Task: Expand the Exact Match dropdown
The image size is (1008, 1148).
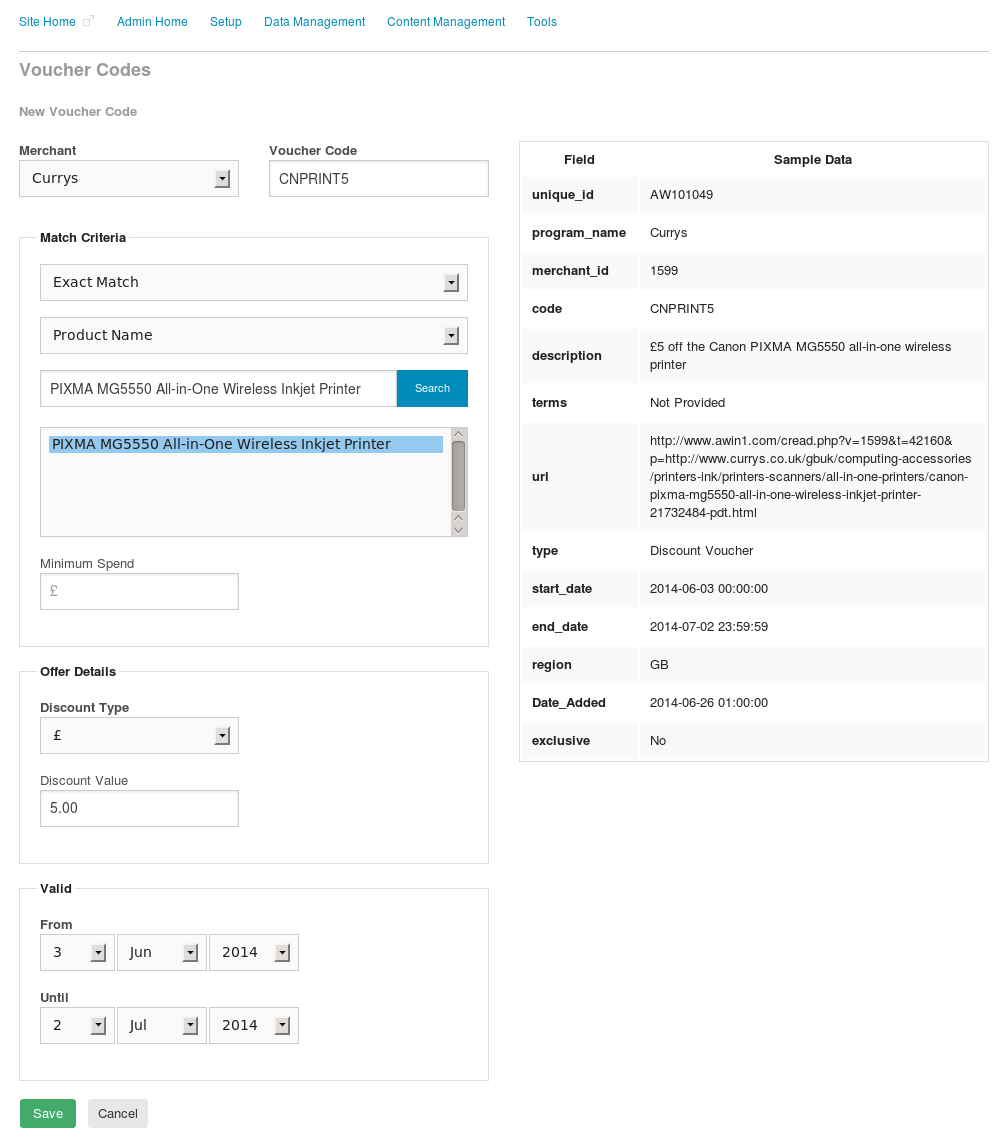Action: coord(253,283)
